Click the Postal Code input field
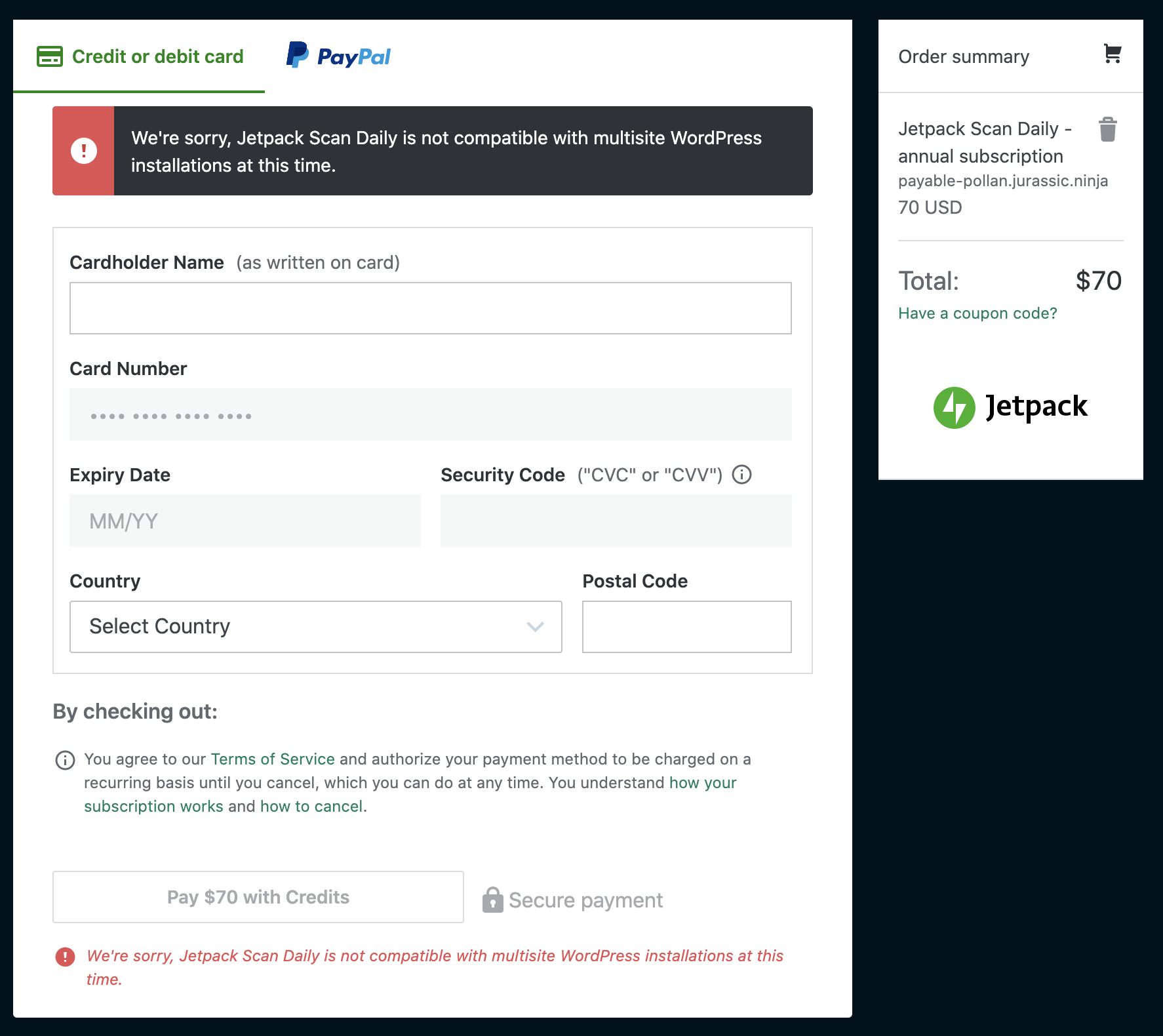The image size is (1163, 1036). (x=687, y=627)
